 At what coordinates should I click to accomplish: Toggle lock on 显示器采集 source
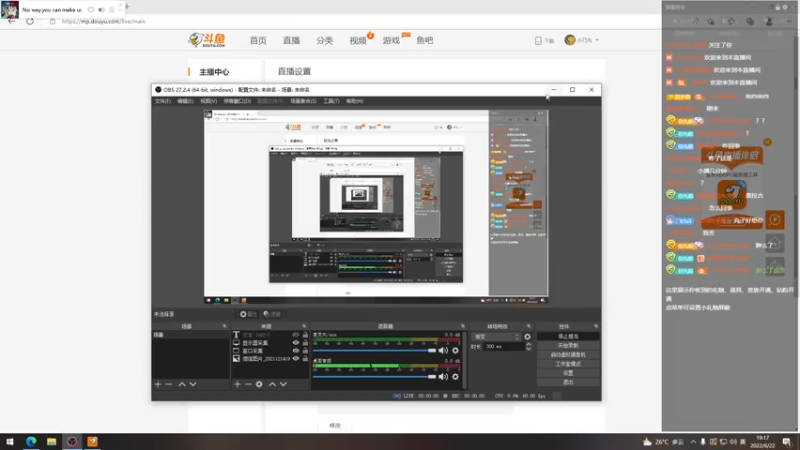(x=305, y=343)
